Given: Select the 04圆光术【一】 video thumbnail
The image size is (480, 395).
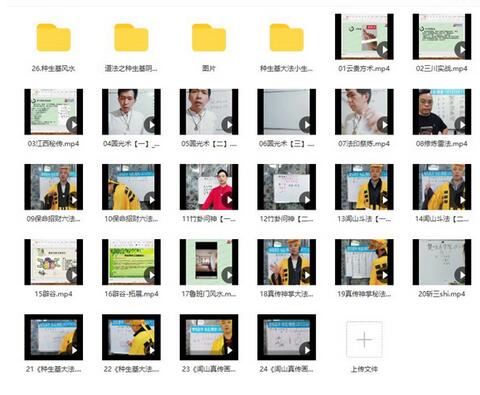Looking at the screenshot, I should pyautogui.click(x=131, y=112).
